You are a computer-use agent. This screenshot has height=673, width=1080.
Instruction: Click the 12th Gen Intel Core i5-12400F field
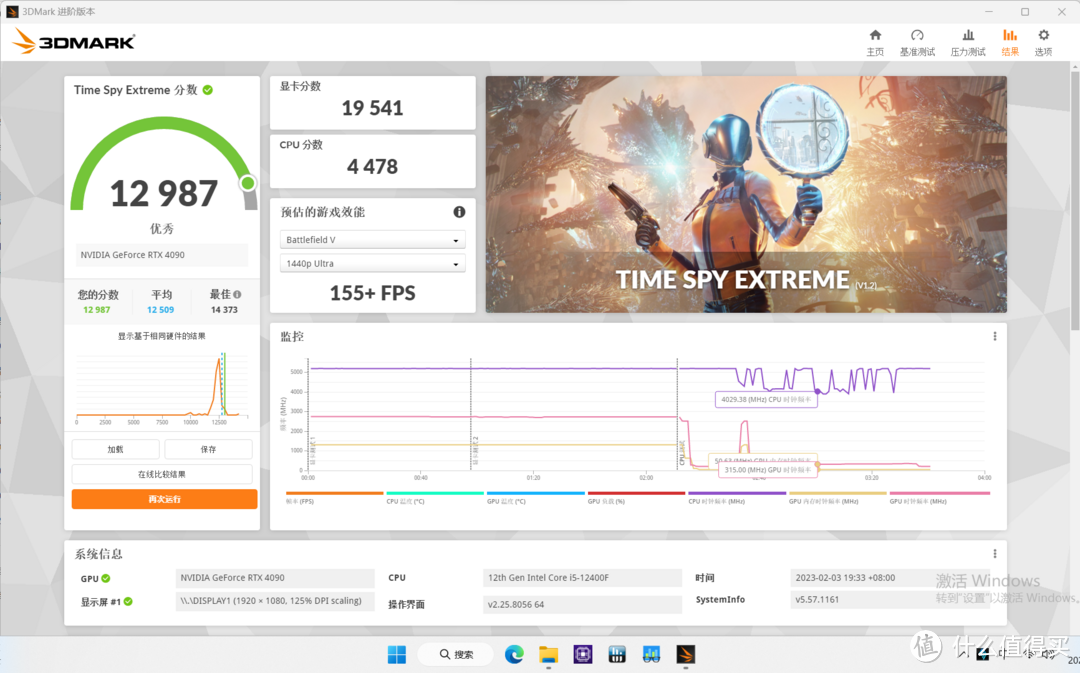point(582,578)
